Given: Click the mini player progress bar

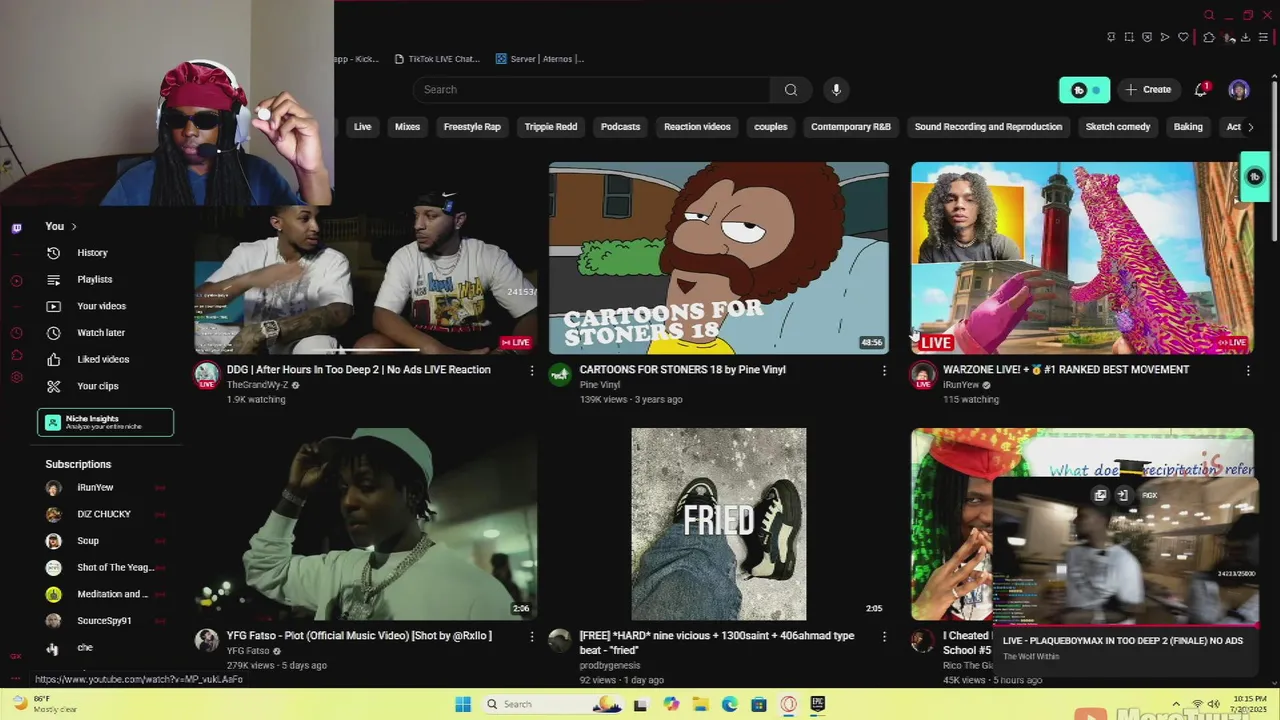Looking at the screenshot, I should pos(1125,625).
